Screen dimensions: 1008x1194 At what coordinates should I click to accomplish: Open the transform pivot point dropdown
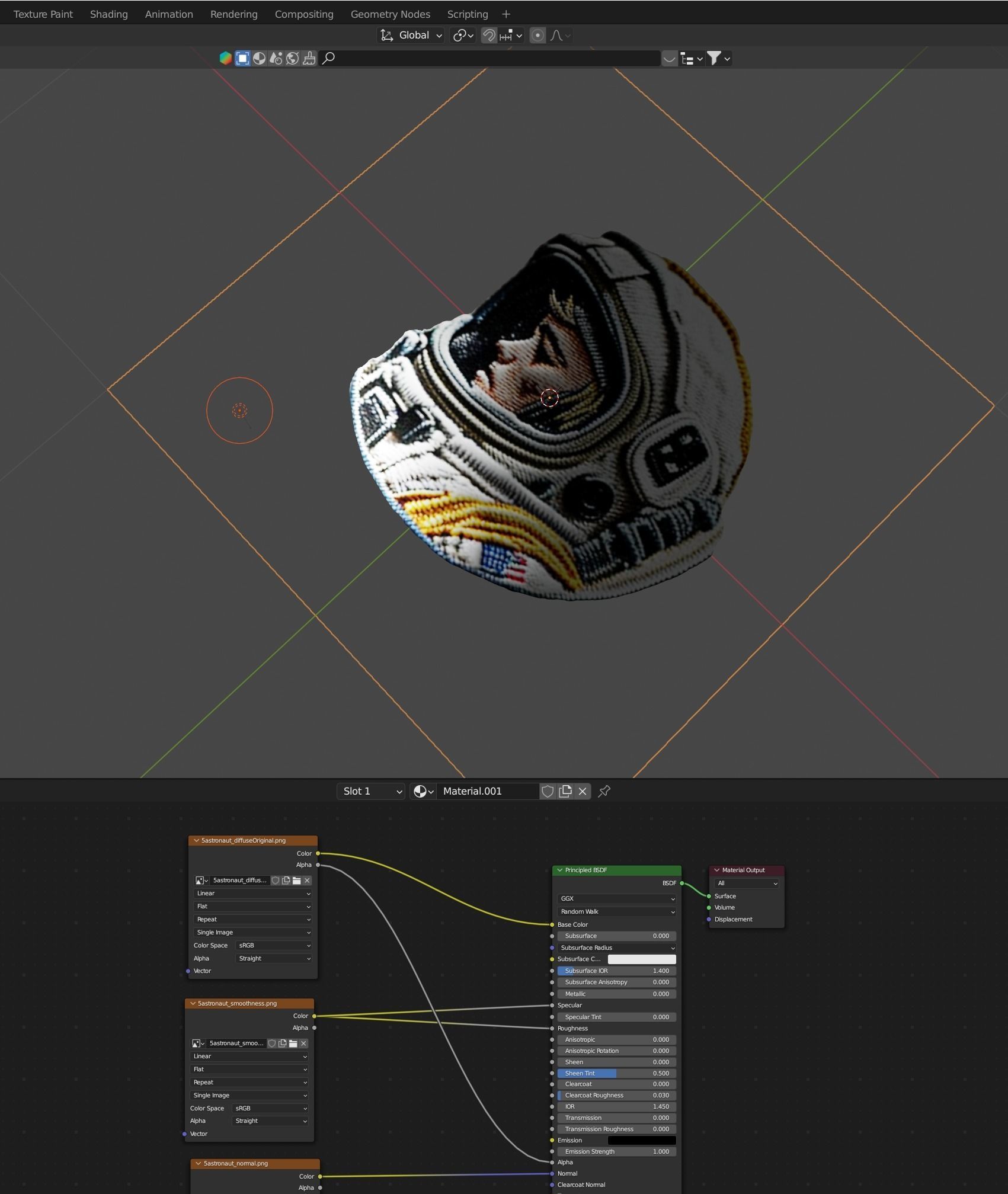click(463, 36)
